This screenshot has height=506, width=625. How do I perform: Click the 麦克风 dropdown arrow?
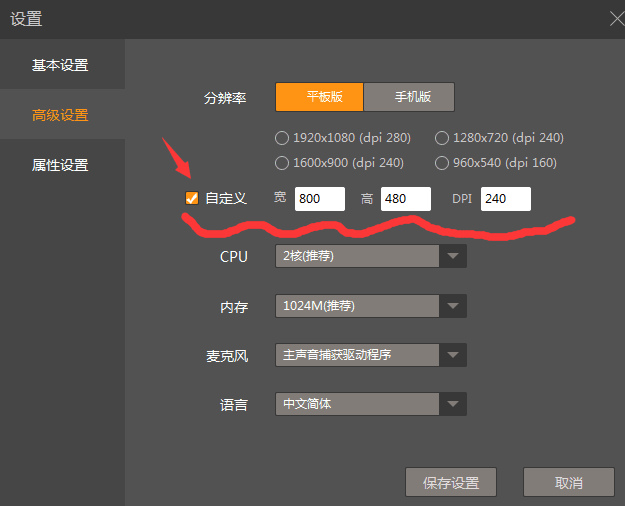pos(453,355)
